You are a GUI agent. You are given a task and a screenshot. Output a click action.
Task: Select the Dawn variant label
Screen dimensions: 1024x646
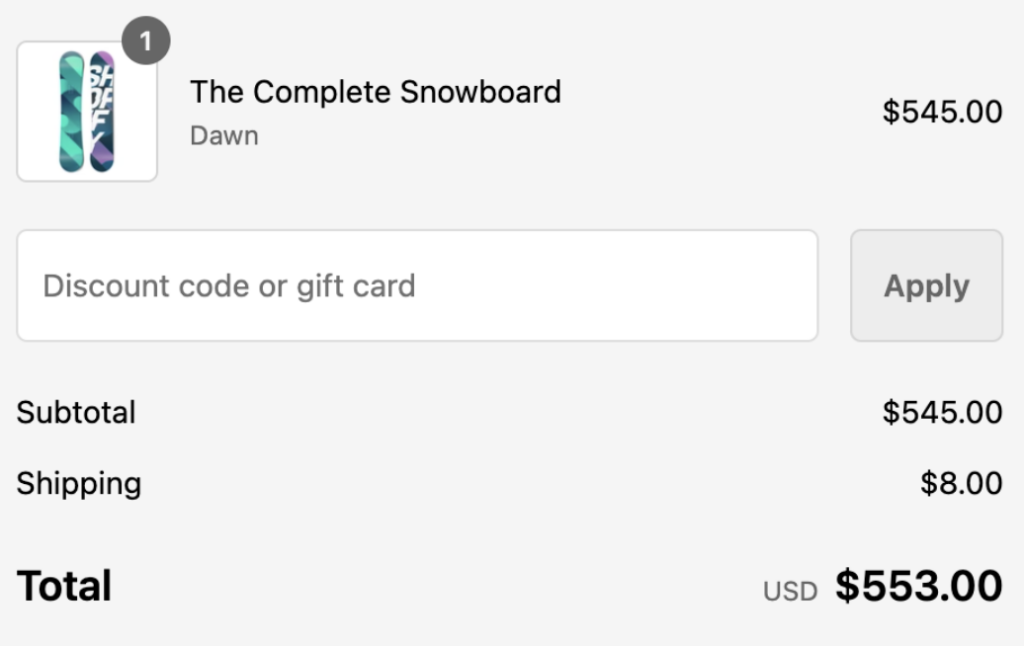pyautogui.click(x=223, y=136)
